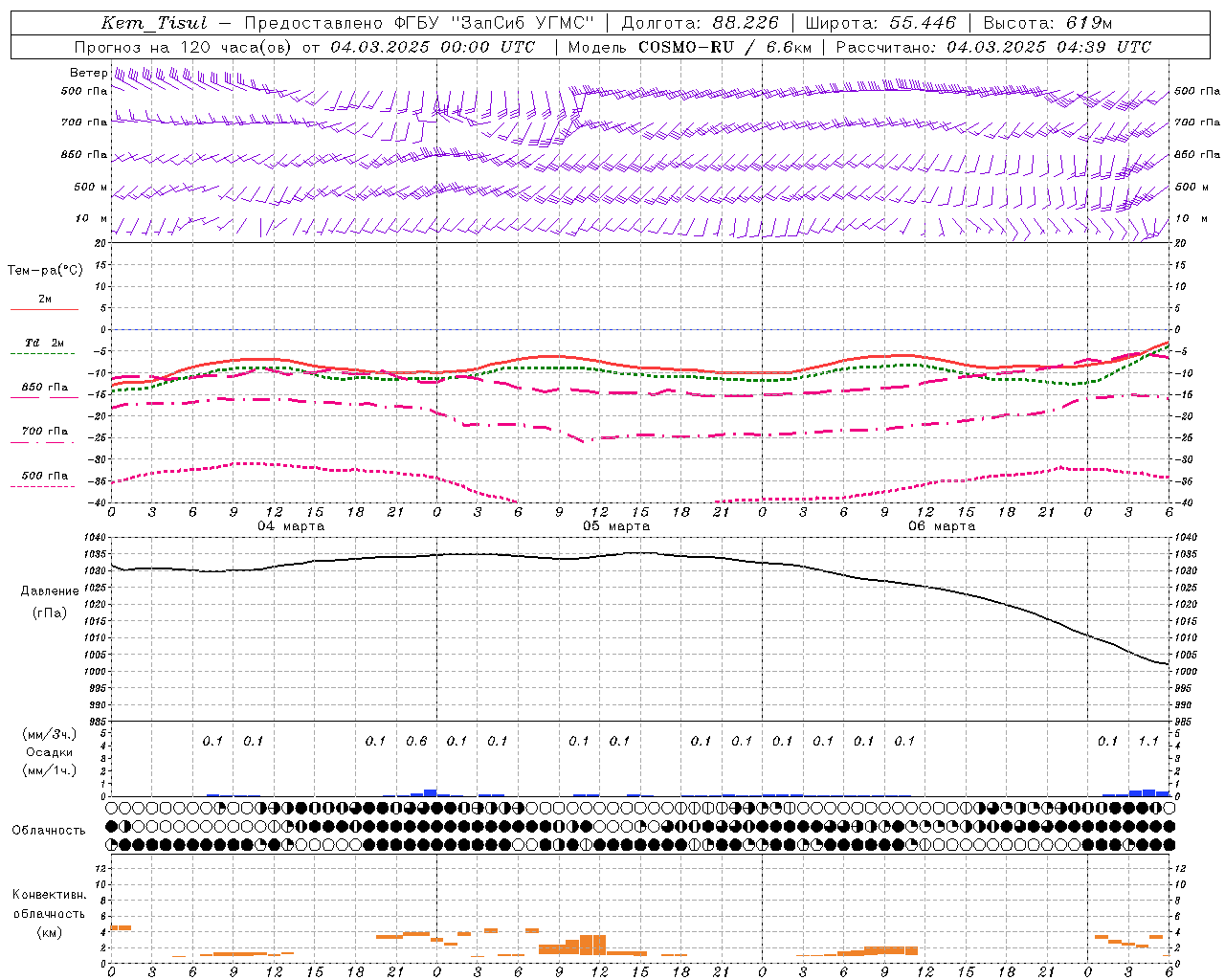Click the Kem_Tisul station title
The width and height of the screenshot is (1225, 980).
point(154,23)
